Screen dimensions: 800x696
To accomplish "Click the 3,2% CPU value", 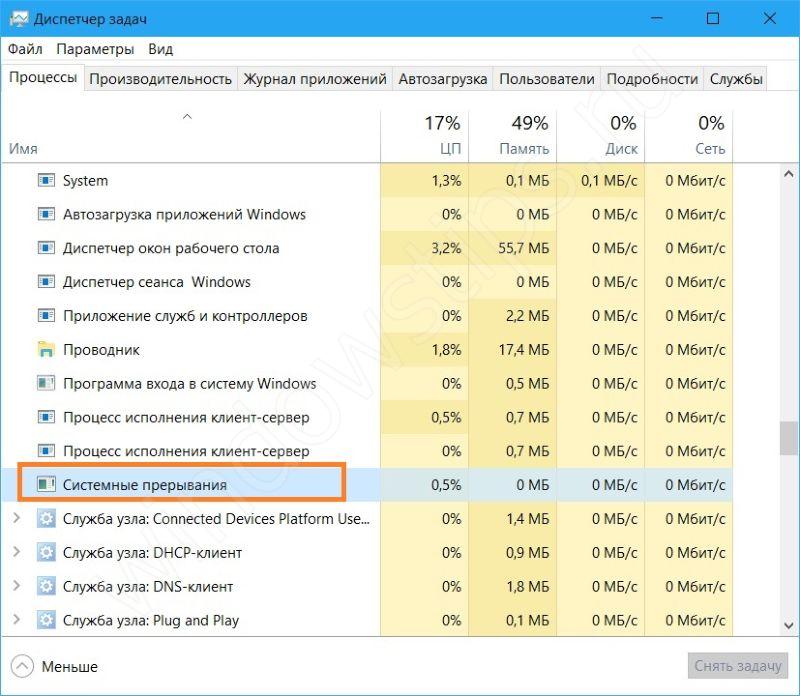I will coord(446,248).
